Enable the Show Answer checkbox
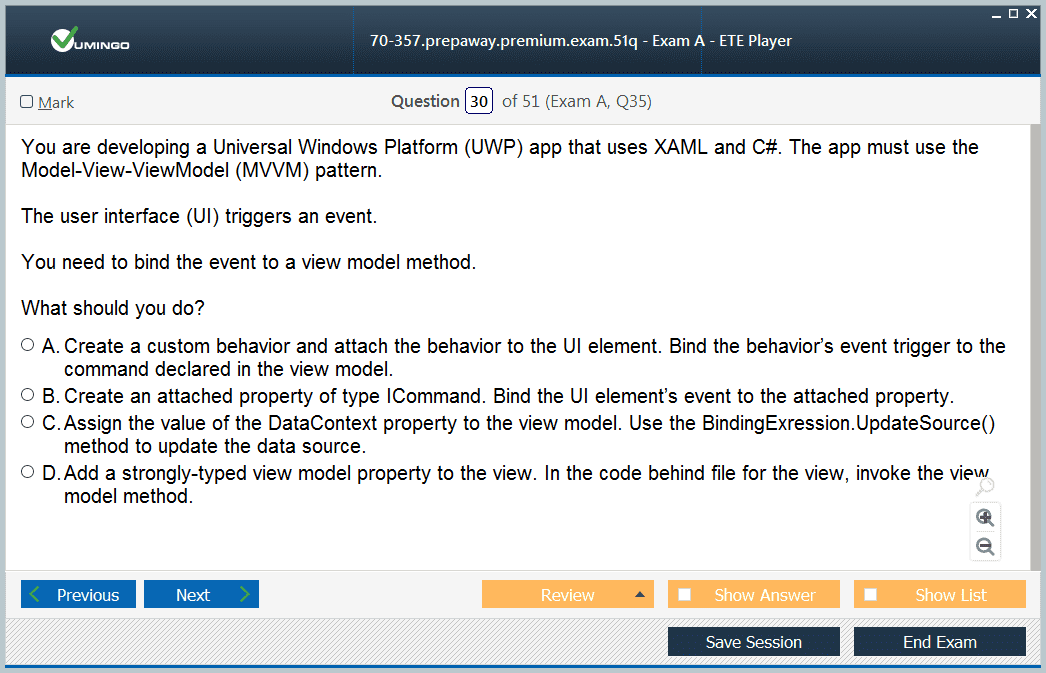1046x673 pixels. (x=685, y=595)
